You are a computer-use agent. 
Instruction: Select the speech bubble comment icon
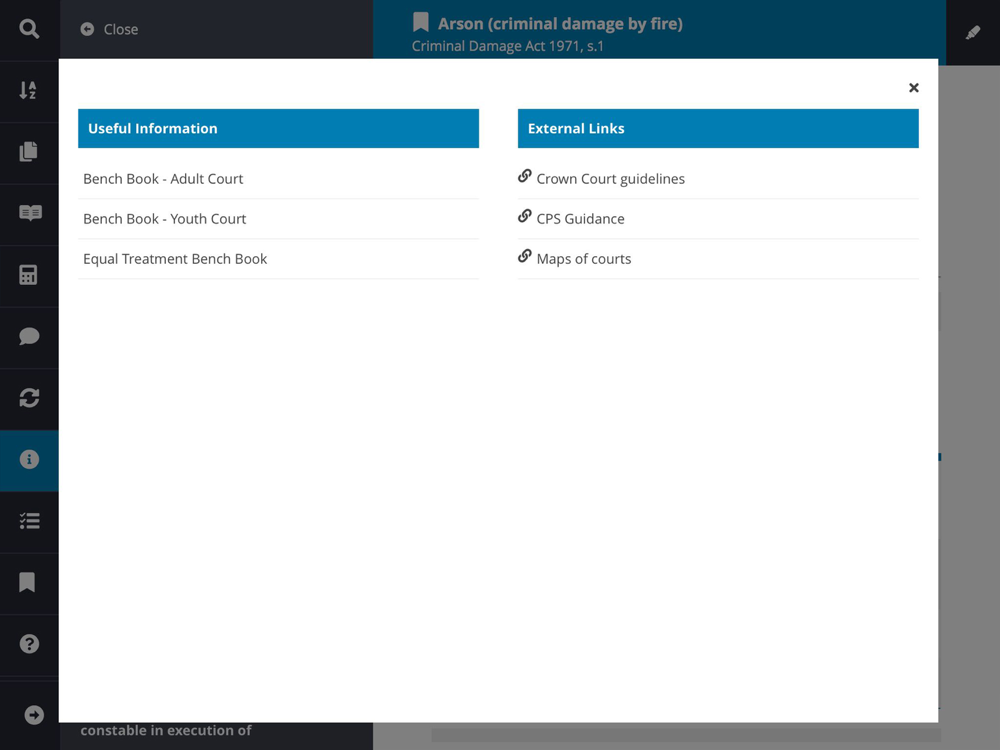pyautogui.click(x=29, y=336)
